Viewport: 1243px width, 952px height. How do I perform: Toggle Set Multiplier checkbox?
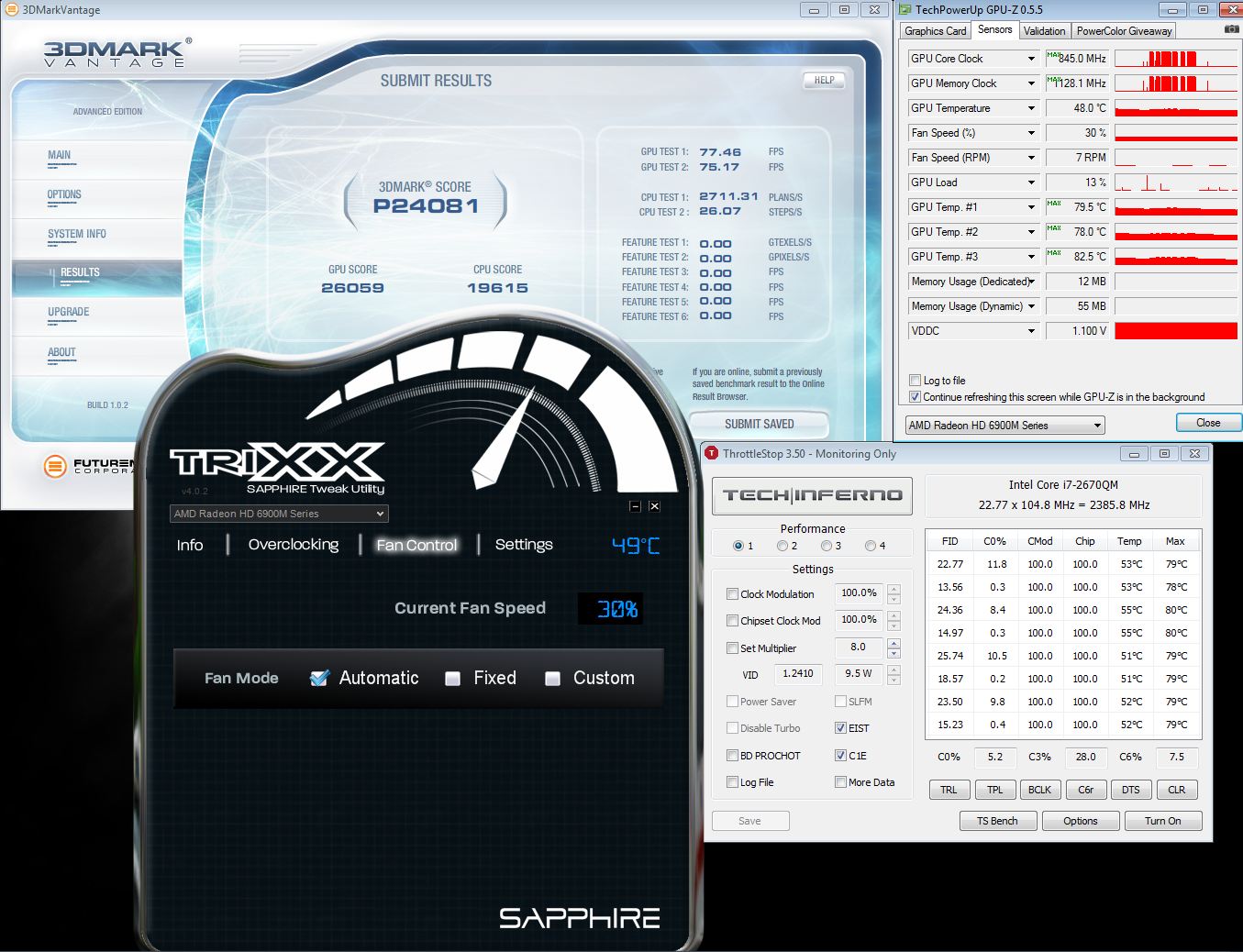click(x=732, y=648)
